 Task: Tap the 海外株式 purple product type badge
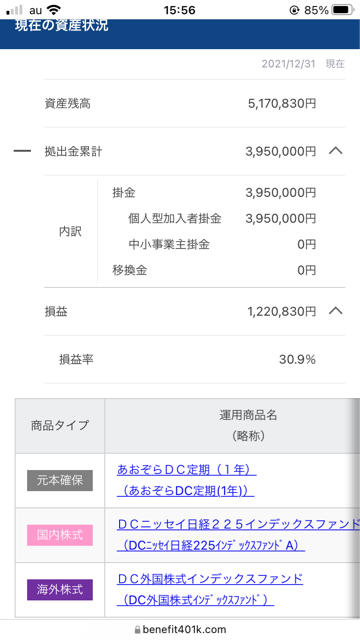(x=60, y=590)
